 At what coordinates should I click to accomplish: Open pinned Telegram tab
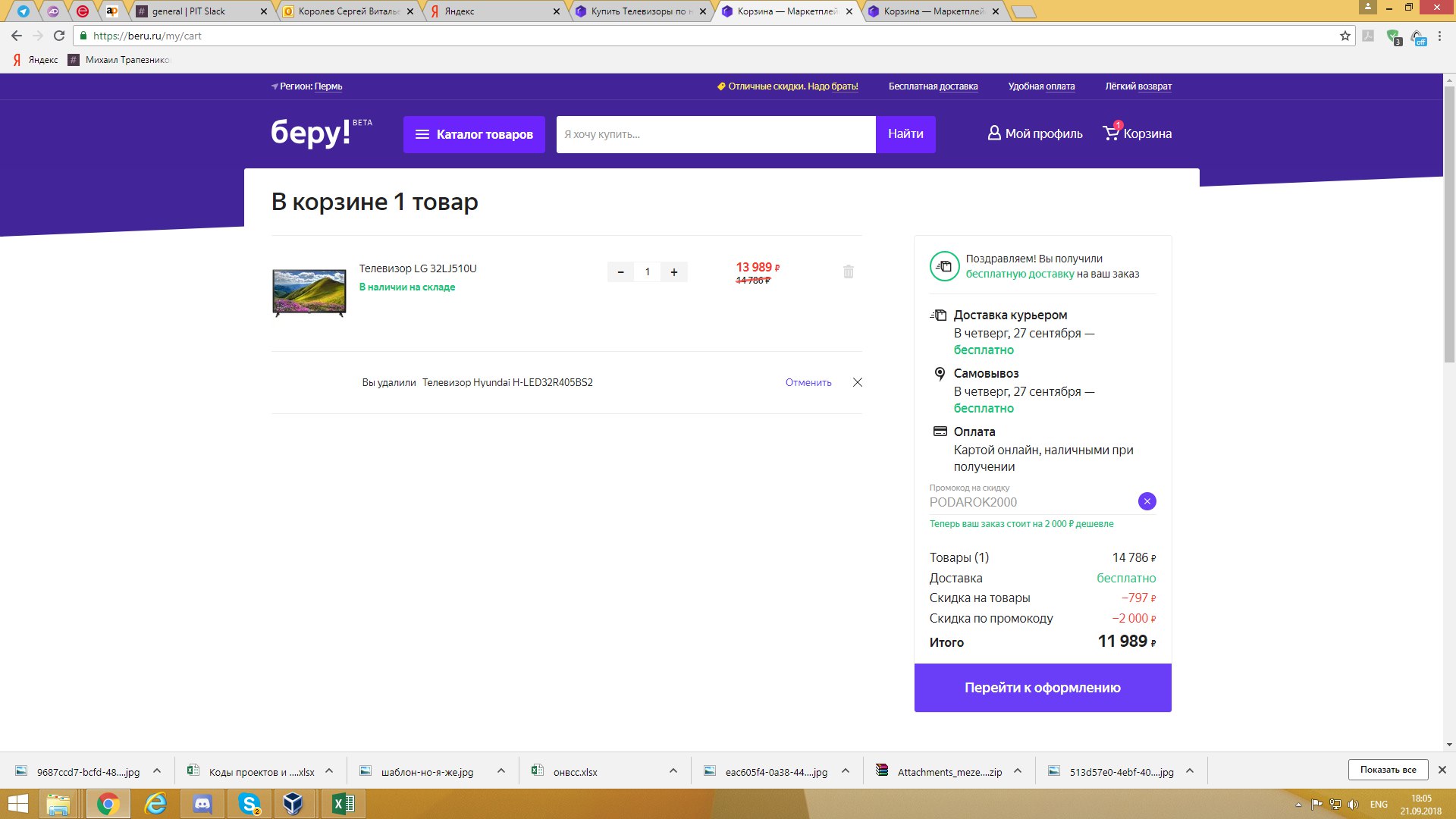coord(24,11)
